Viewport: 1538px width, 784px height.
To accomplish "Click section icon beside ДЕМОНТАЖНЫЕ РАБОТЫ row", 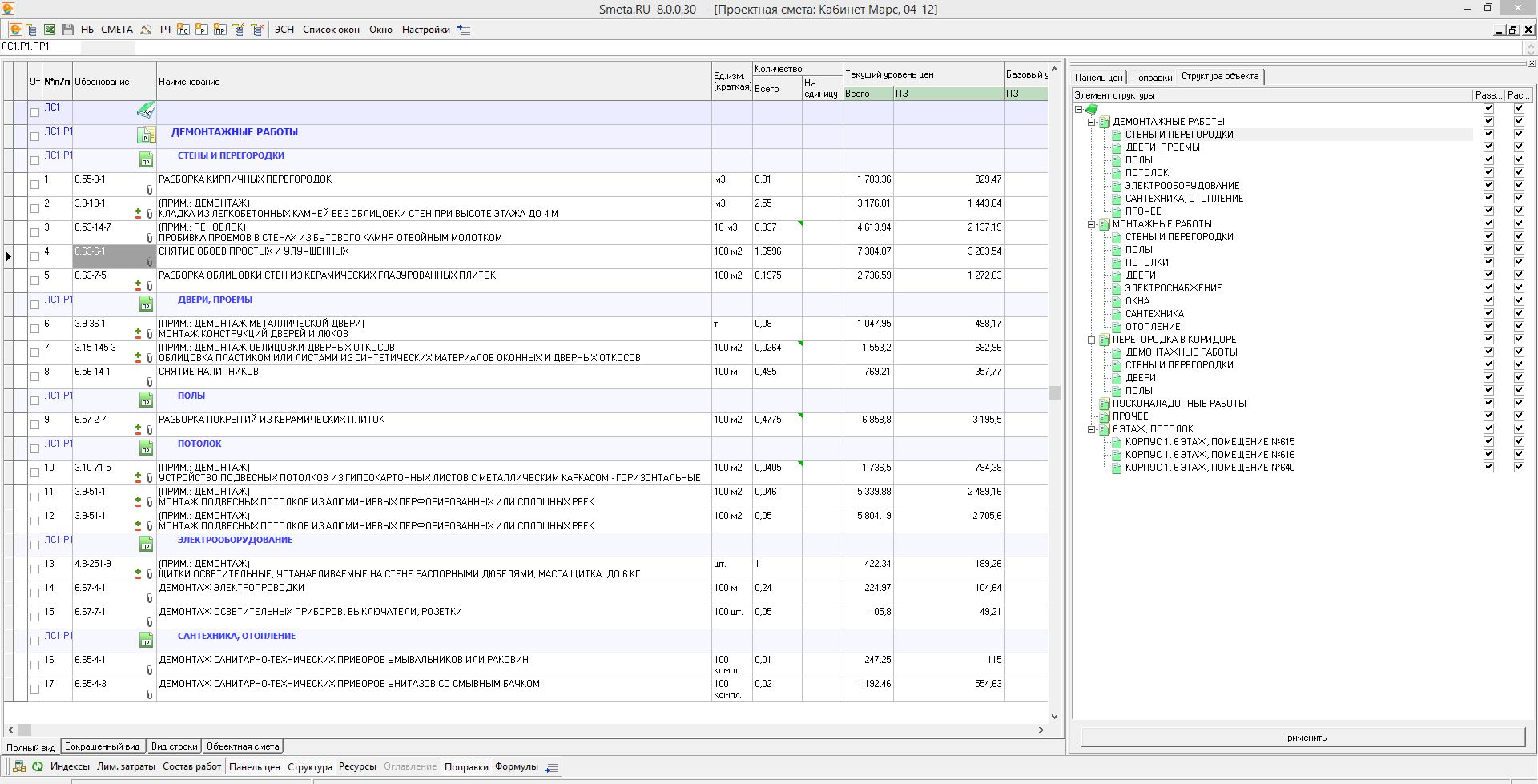I will [x=146, y=135].
